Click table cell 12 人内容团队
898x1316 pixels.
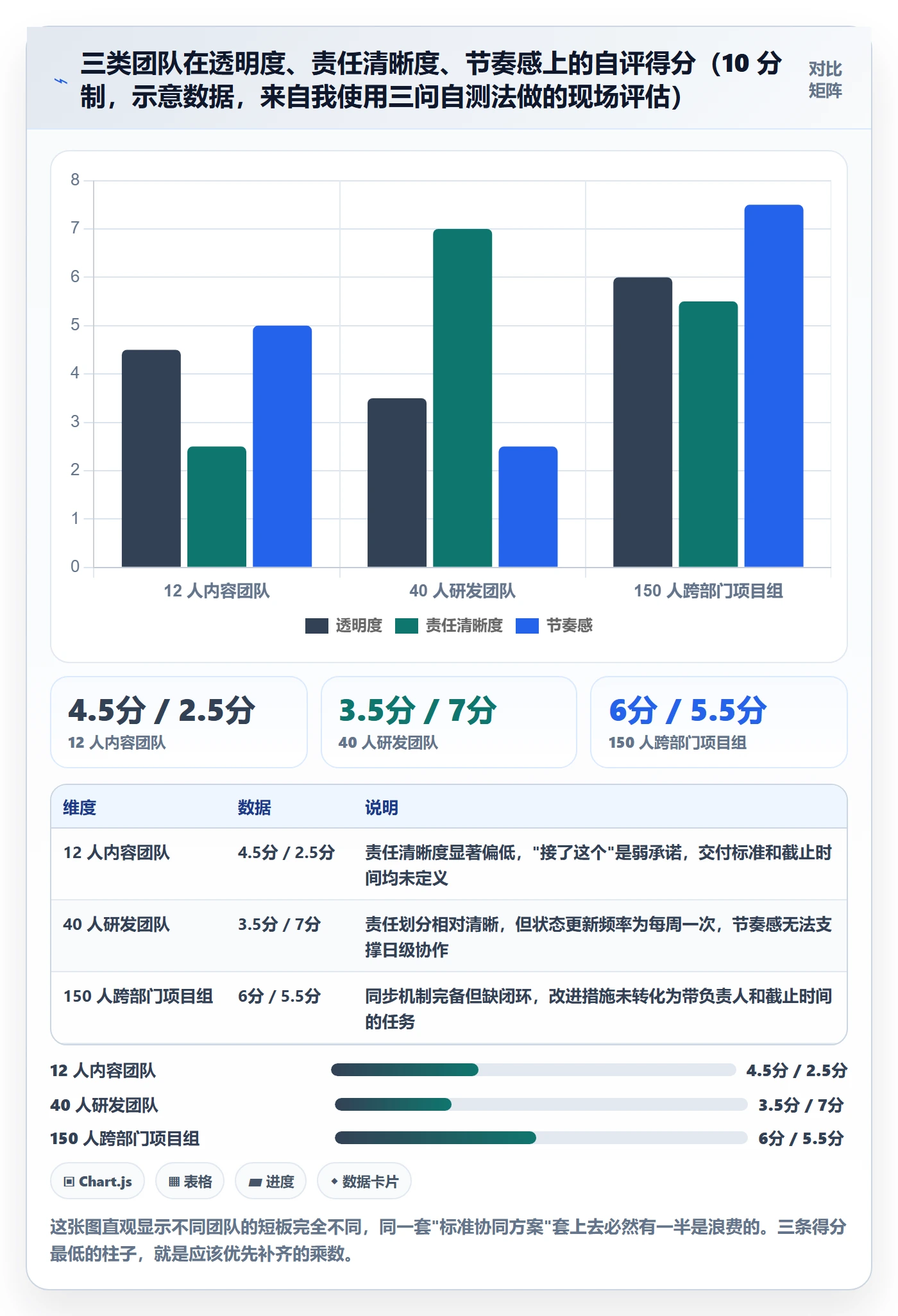(x=116, y=853)
